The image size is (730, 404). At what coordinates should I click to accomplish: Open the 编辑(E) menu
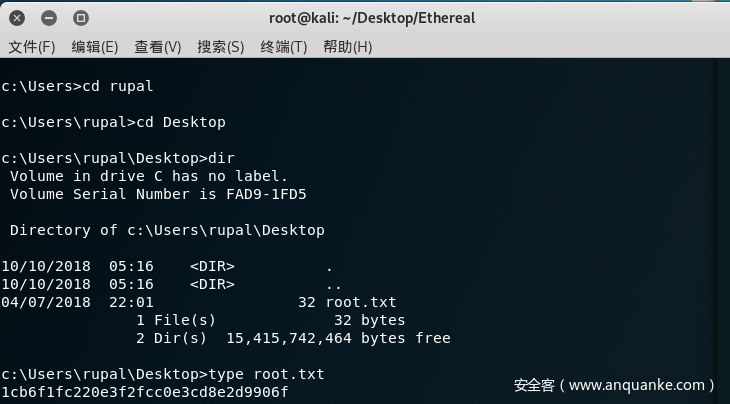pyautogui.click(x=94, y=47)
